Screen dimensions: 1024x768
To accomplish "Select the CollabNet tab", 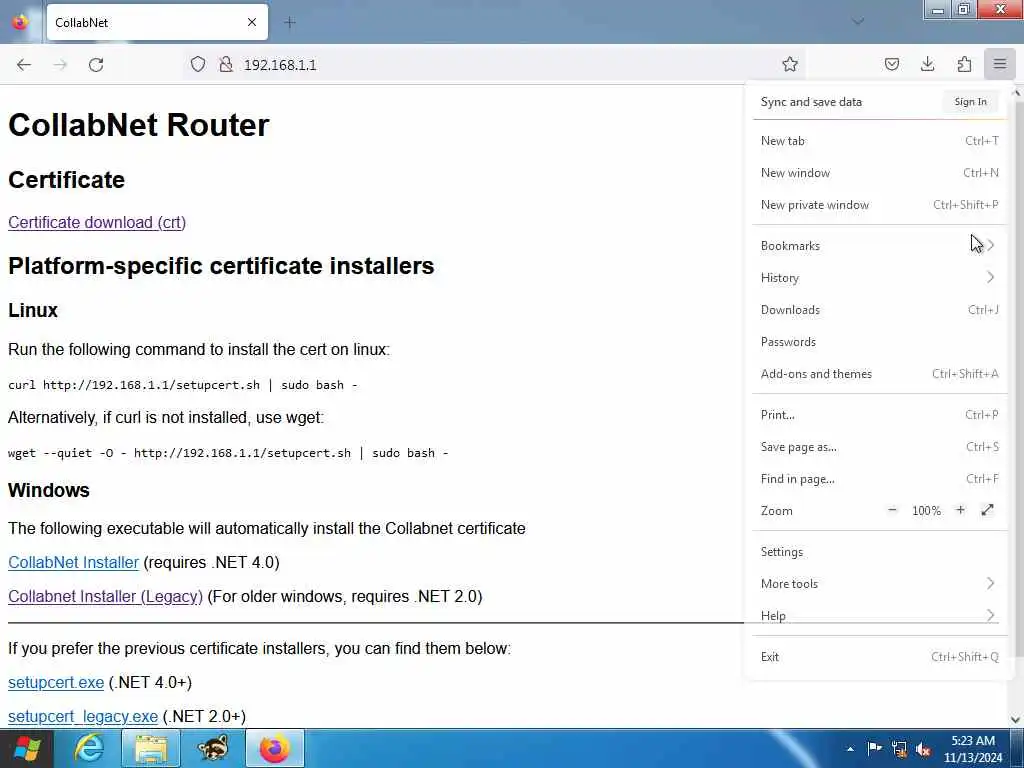I will (157, 22).
